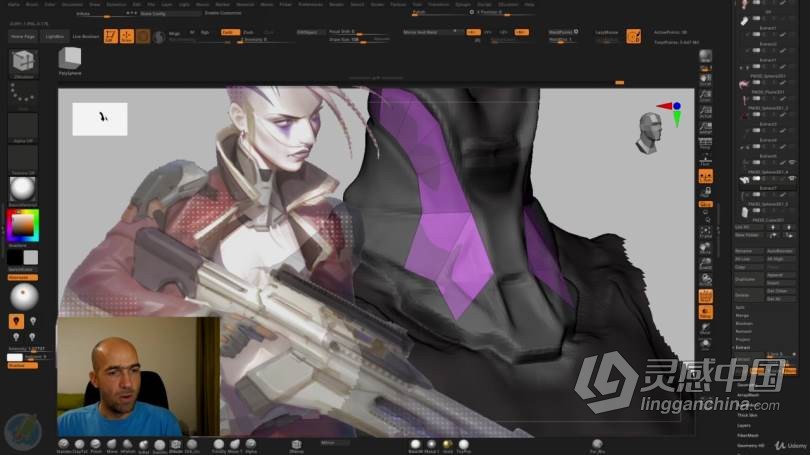Toggle eye icon on highlighted subtool row
Image resolution: width=810 pixels, height=455 pixels.
792,178
